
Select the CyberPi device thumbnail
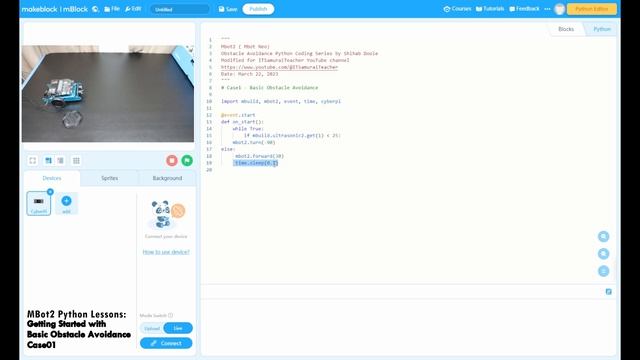click(39, 203)
